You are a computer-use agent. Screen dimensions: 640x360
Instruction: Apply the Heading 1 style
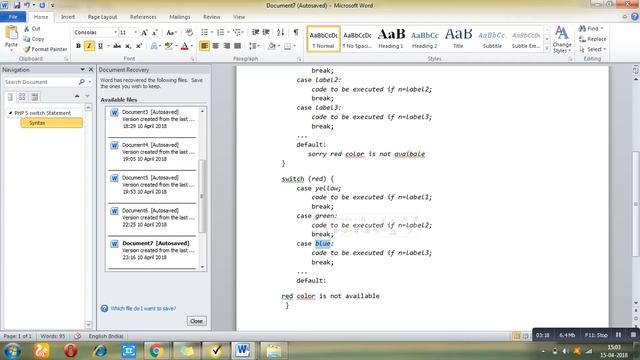coord(391,39)
